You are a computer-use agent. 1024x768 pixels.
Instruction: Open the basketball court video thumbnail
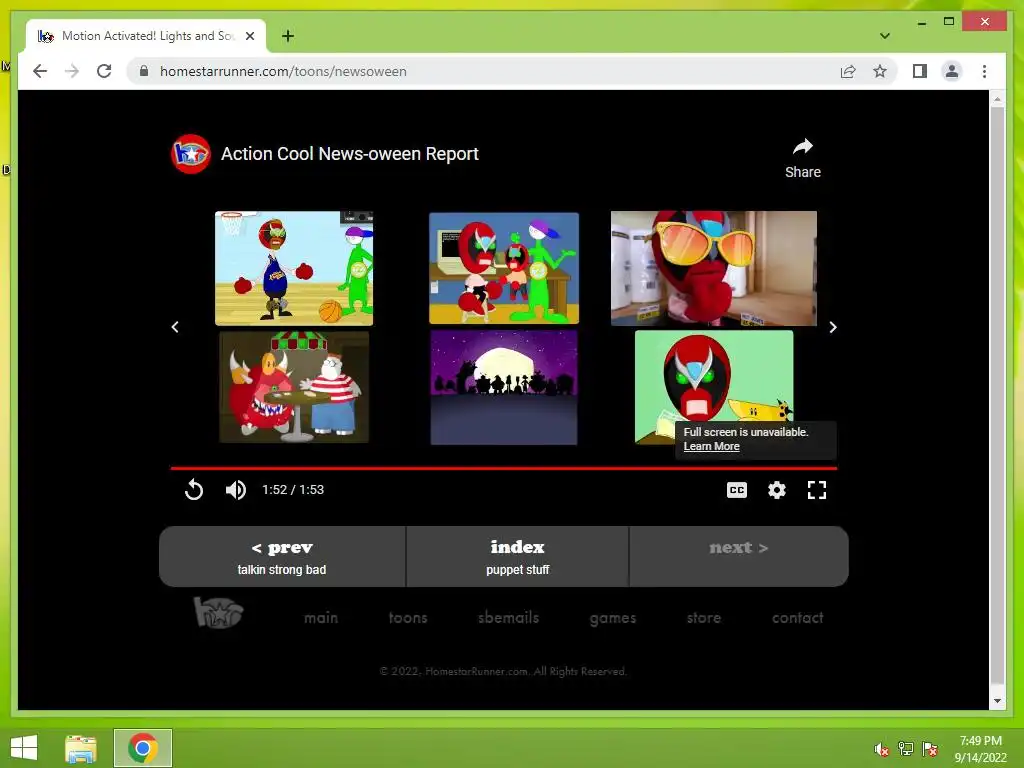pyautogui.click(x=294, y=268)
